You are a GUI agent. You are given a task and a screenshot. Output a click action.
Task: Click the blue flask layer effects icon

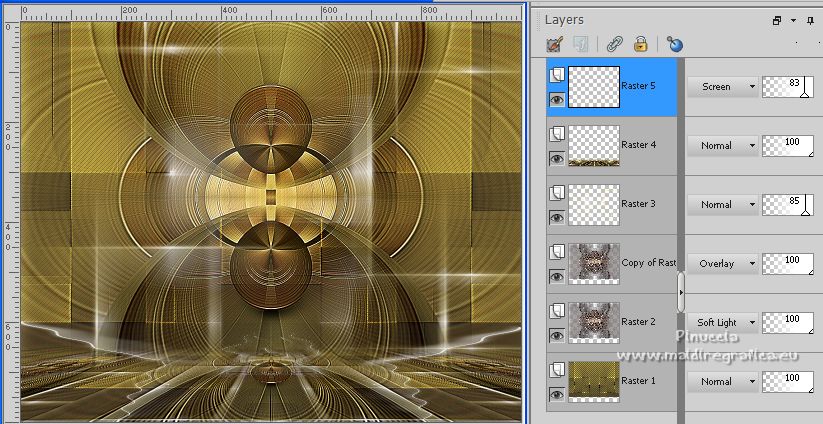click(674, 44)
